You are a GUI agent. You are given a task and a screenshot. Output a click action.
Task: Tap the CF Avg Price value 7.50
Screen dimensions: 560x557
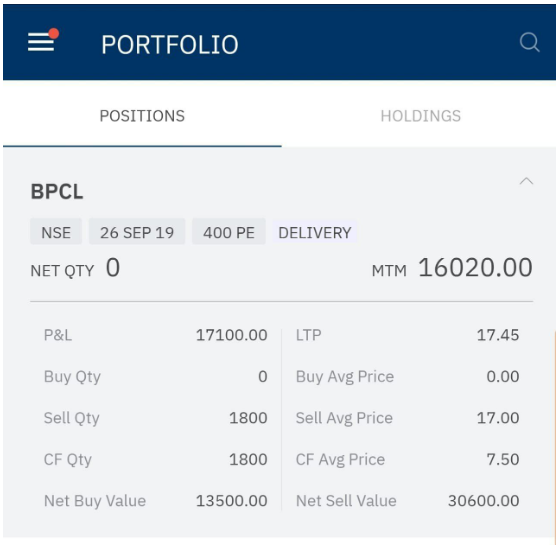(x=503, y=460)
